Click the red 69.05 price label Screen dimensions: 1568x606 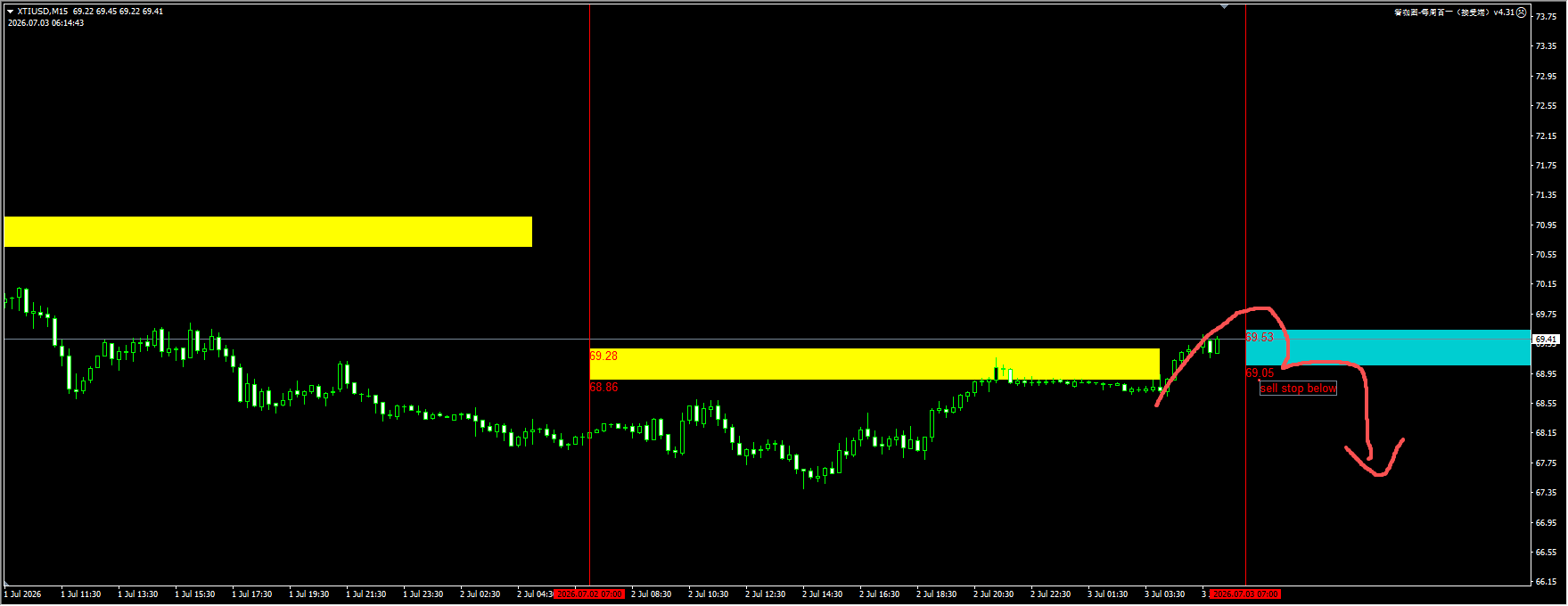1260,373
